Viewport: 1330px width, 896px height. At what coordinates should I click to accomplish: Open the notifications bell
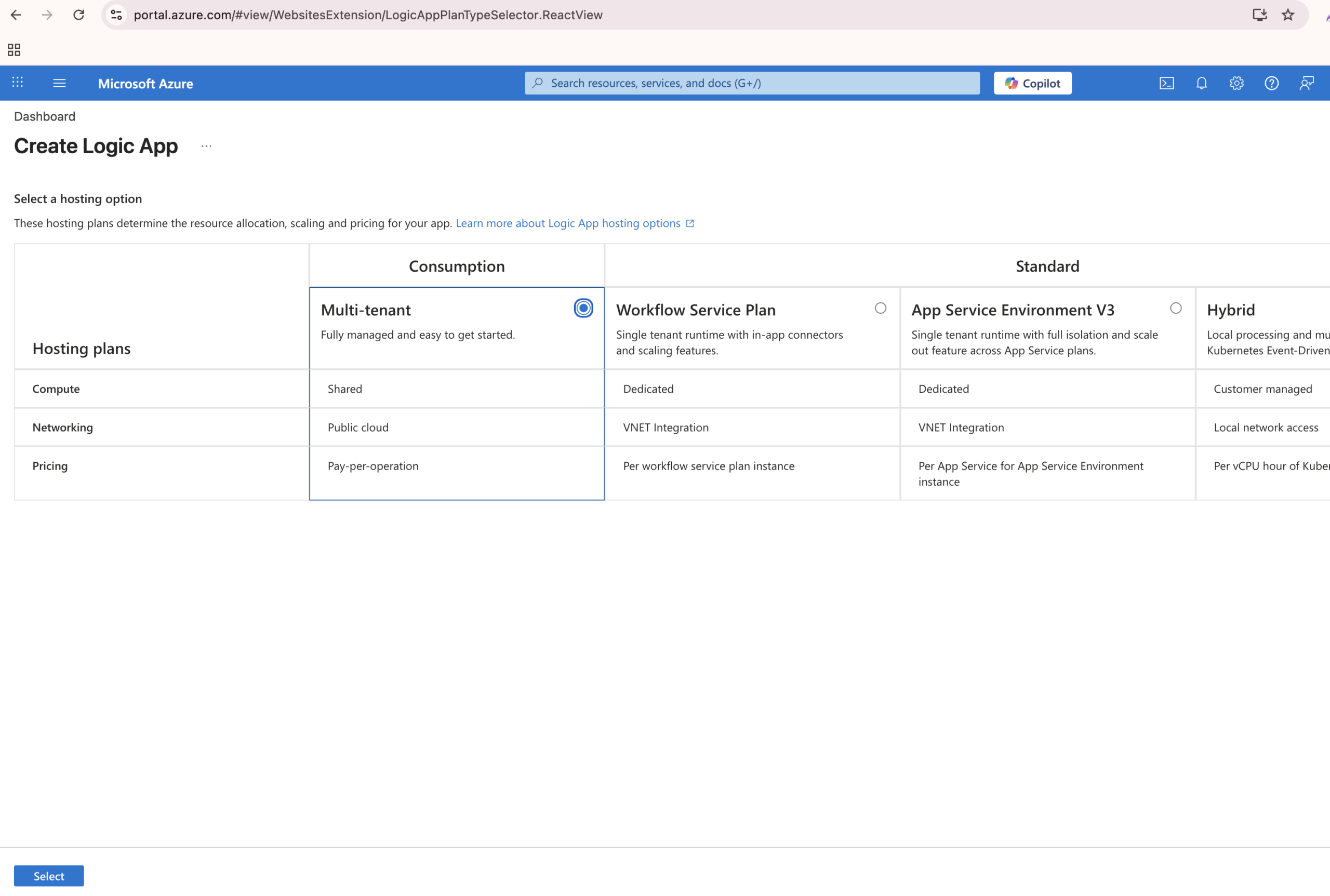1201,84
